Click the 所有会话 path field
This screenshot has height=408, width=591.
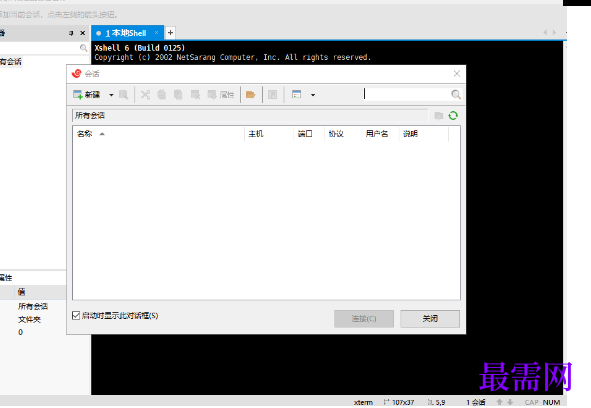(x=250, y=115)
